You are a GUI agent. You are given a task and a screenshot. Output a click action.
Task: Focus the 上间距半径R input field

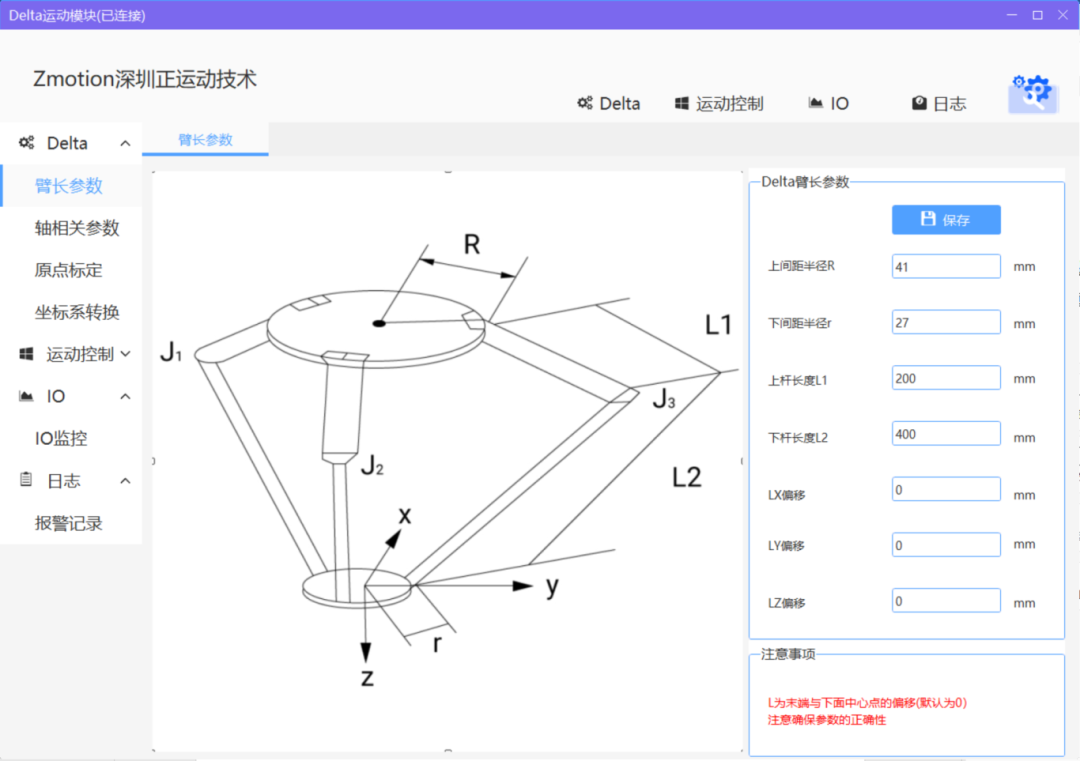[946, 267]
